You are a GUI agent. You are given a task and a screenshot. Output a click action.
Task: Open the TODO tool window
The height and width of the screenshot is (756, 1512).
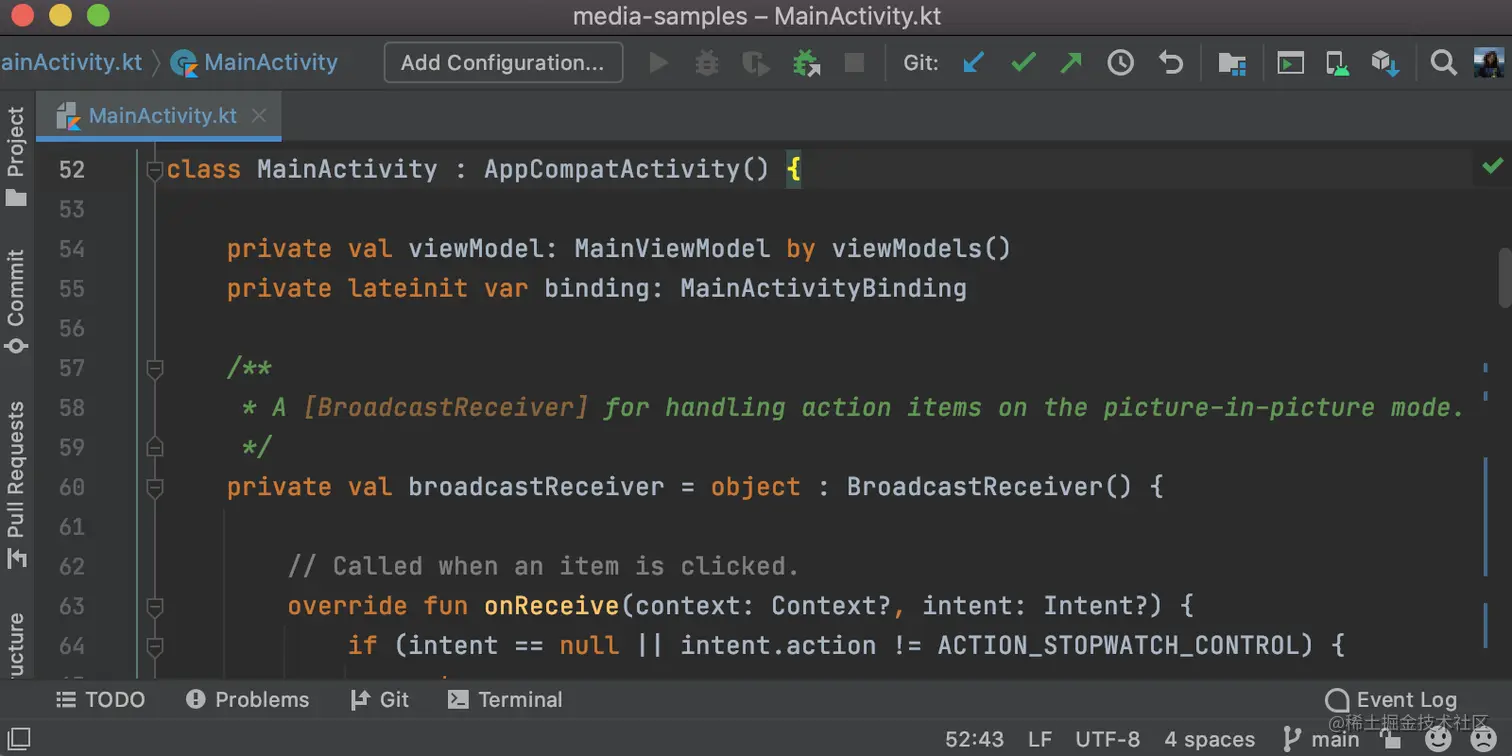(100, 700)
